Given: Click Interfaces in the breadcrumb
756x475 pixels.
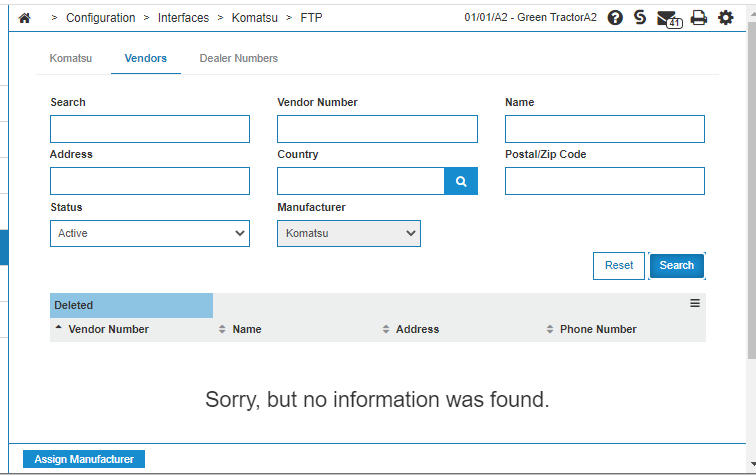Looking at the screenshot, I should click(183, 18).
